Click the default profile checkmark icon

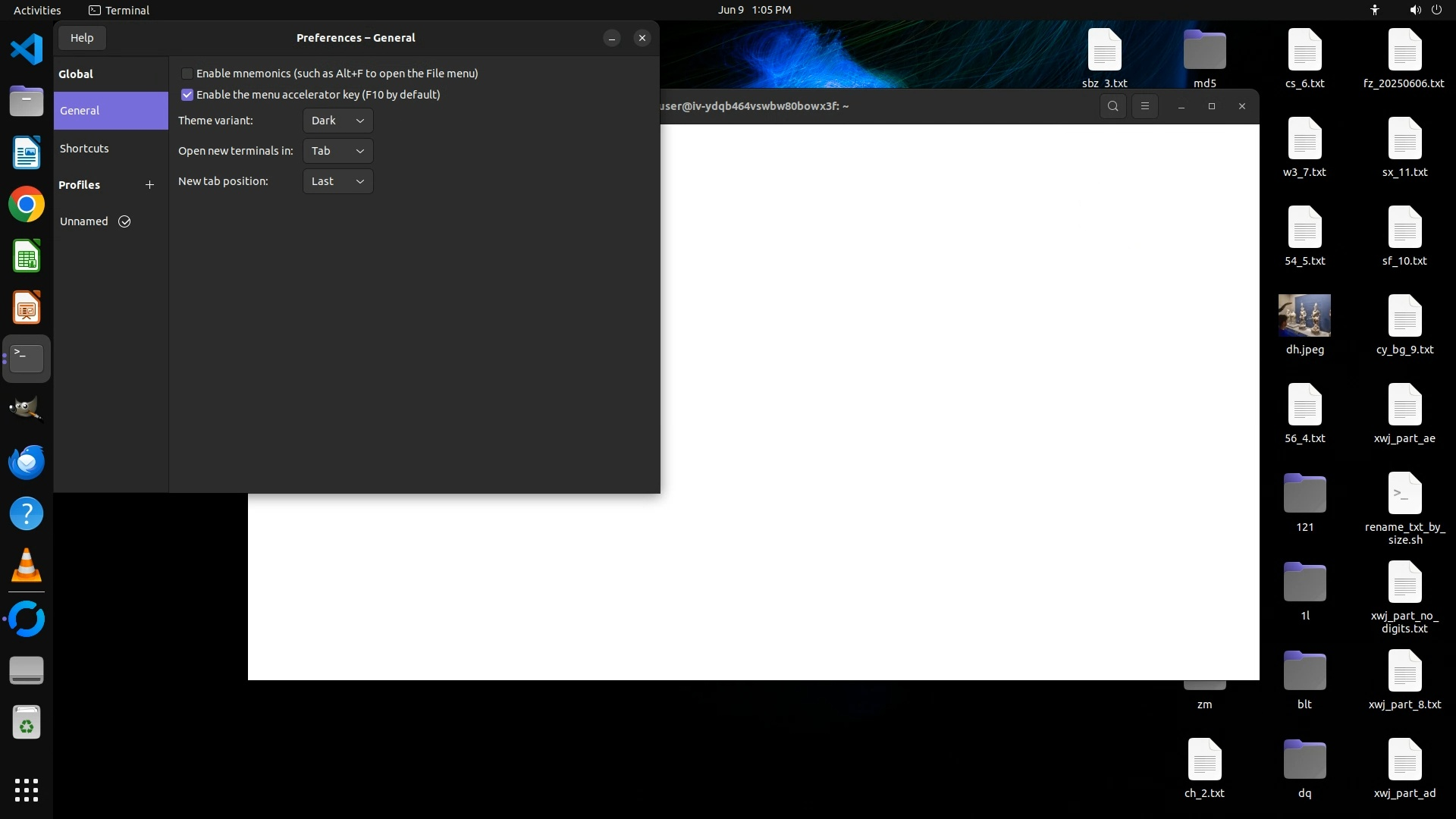124,221
